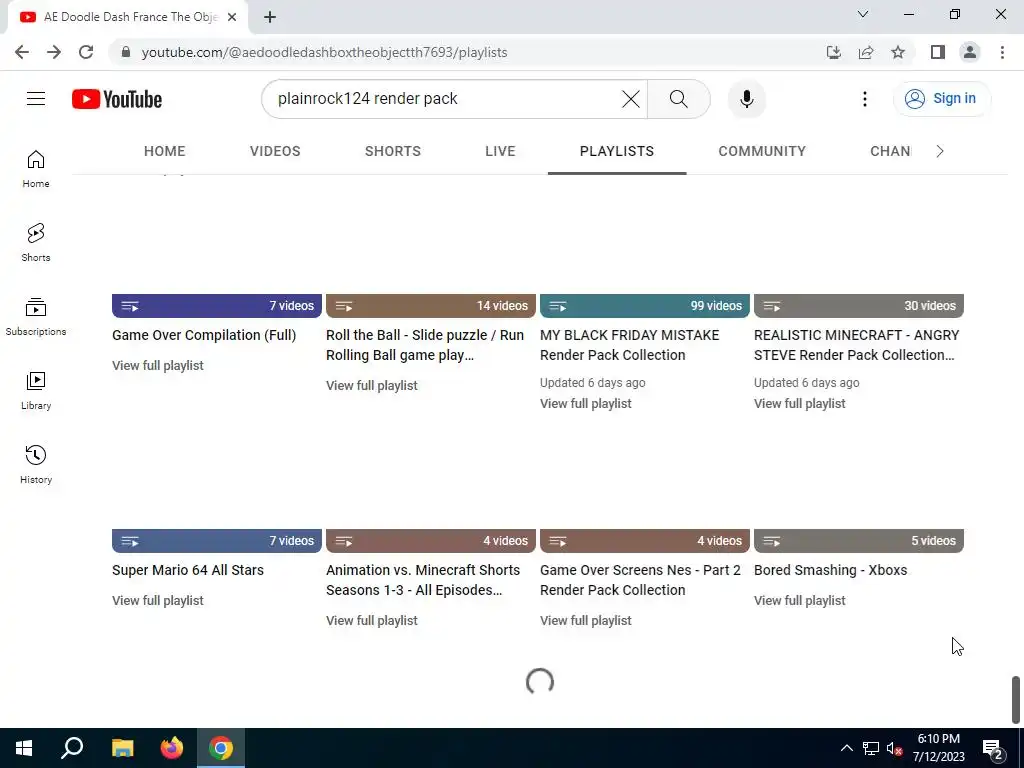Share this page from address bar
1024x768 pixels.
866,52
